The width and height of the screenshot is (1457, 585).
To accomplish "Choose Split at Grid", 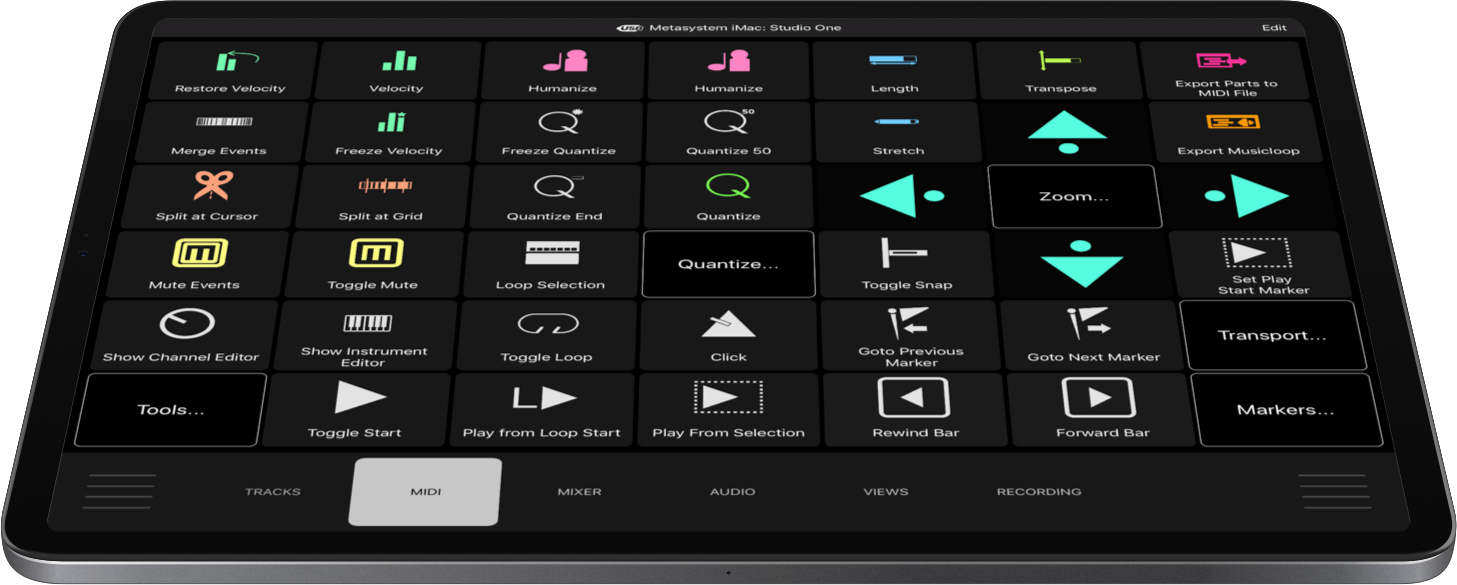I will [383, 196].
